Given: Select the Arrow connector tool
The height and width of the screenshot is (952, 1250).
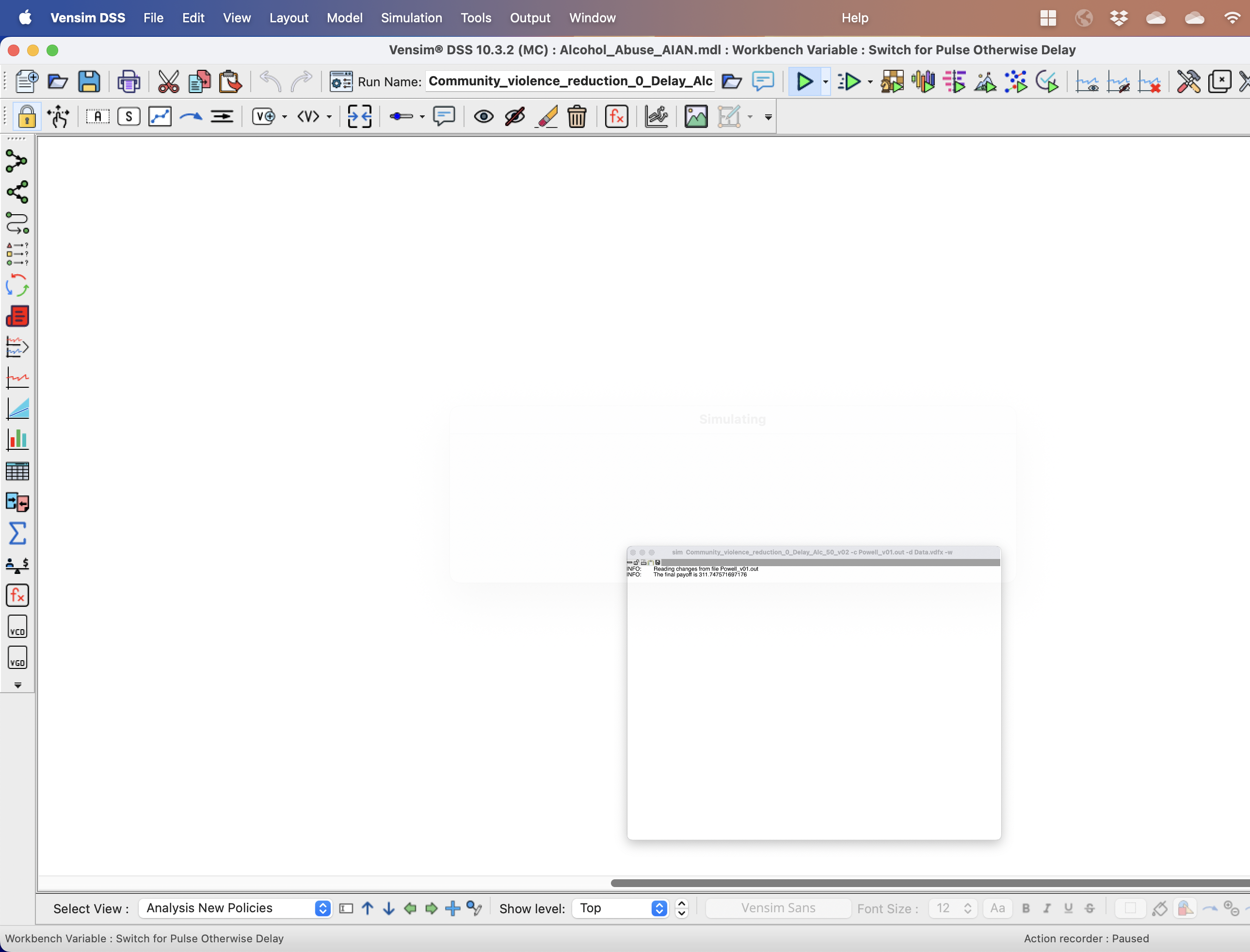Looking at the screenshot, I should (x=191, y=117).
